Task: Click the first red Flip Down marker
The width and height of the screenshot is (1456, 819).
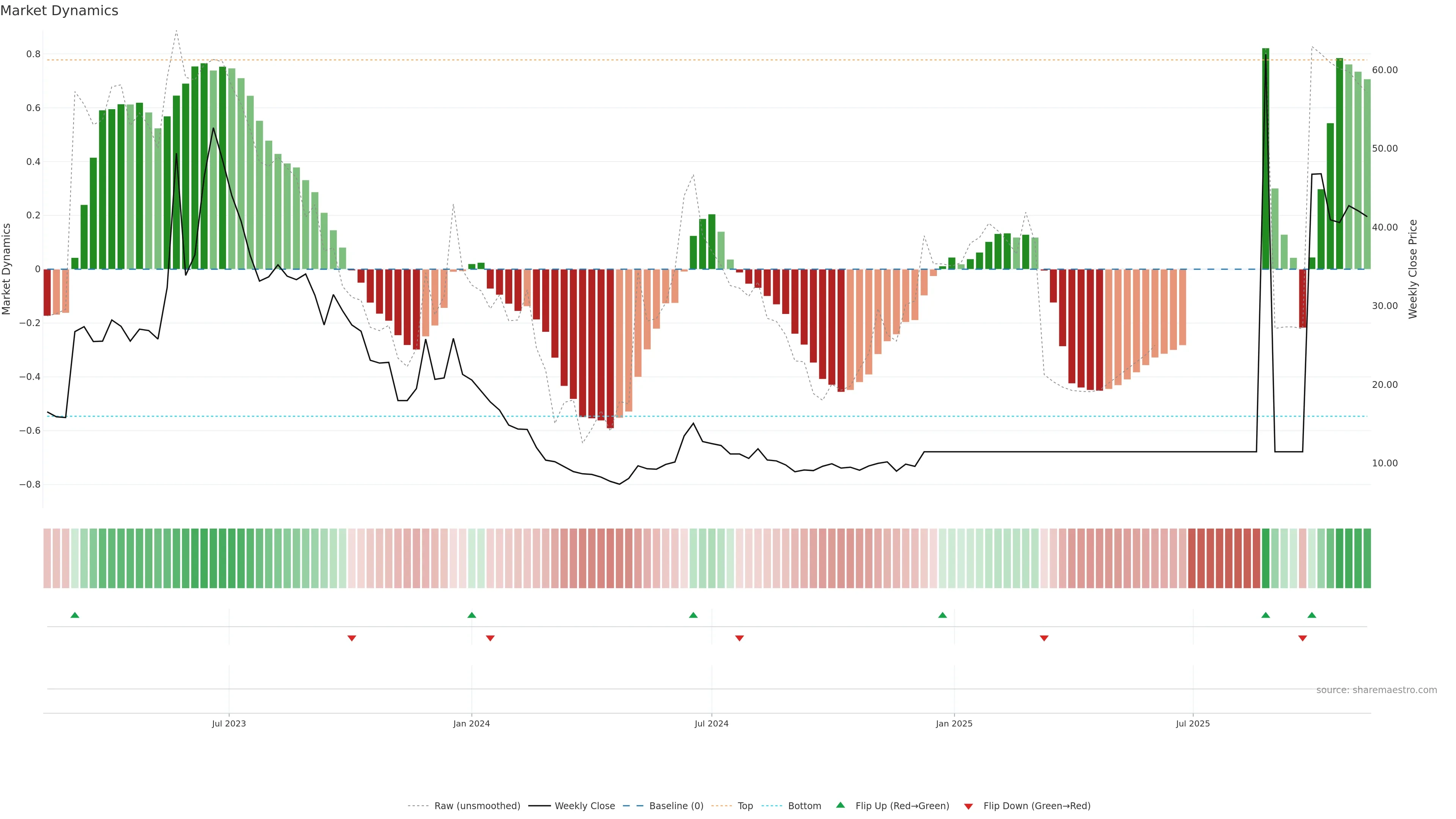Action: point(351,638)
